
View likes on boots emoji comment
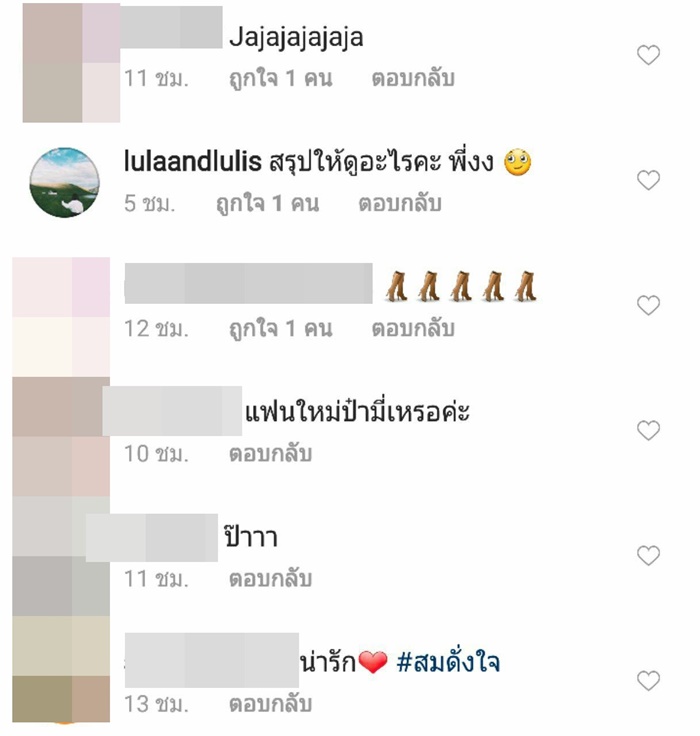click(280, 329)
